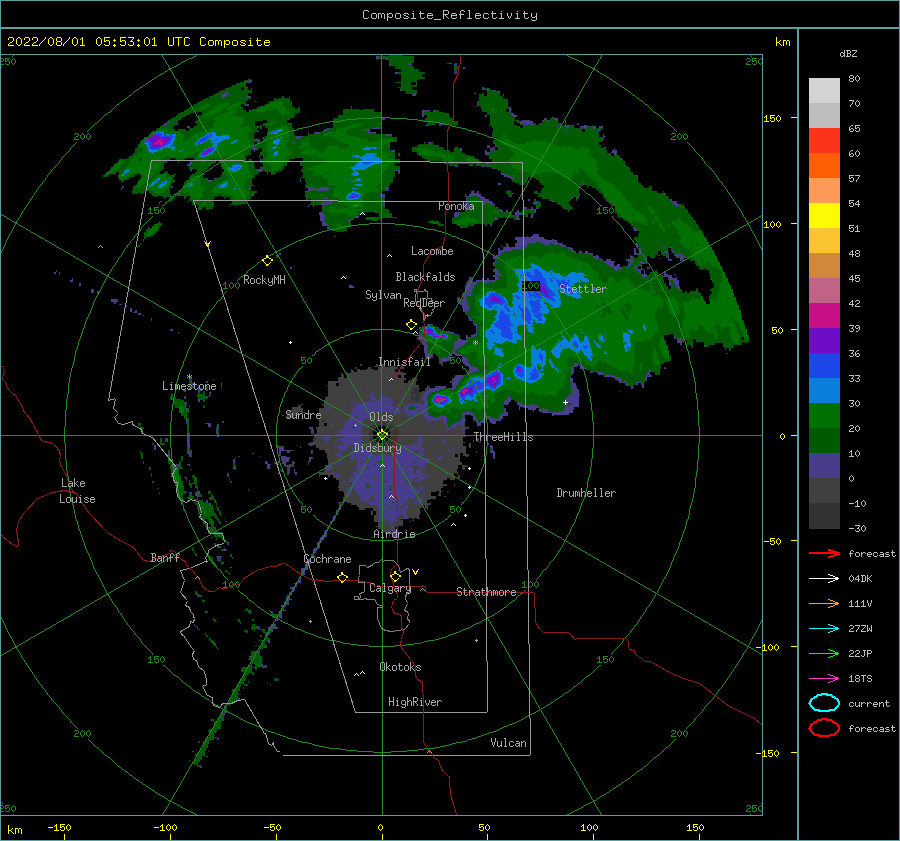Click the green 22JP arrow icon
The width and height of the screenshot is (900, 841).
pos(824,653)
